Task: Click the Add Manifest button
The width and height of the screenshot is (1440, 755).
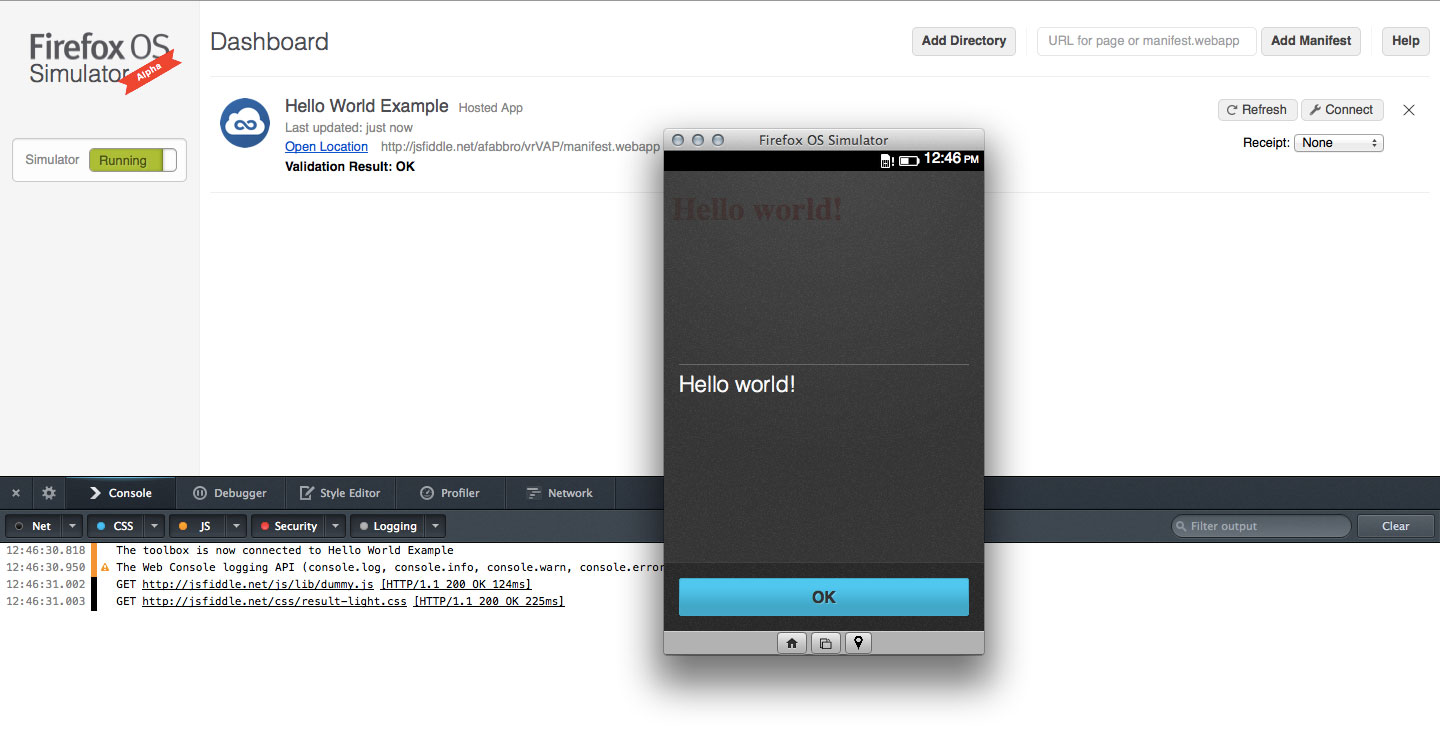Action: coord(1311,41)
